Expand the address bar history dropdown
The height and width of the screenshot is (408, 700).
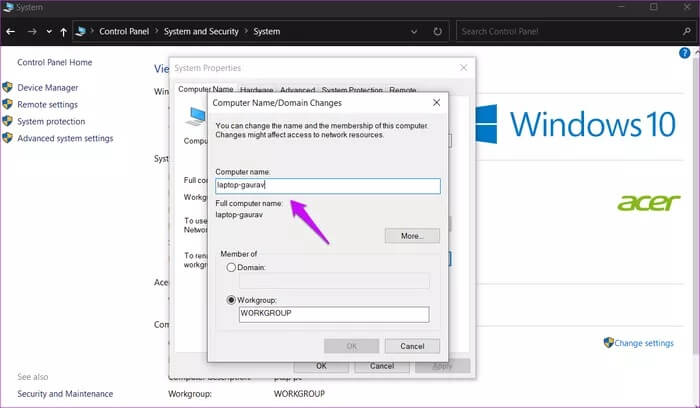(414, 32)
